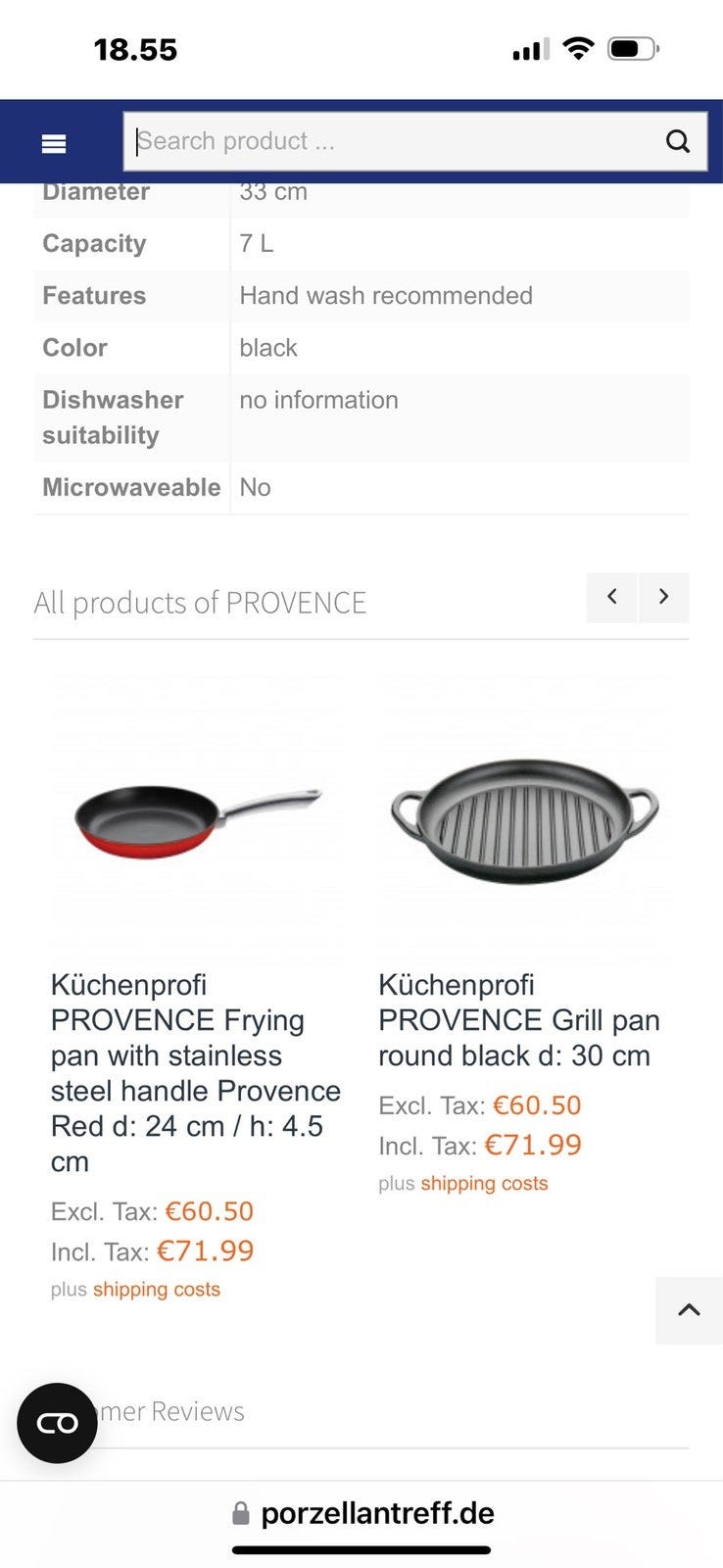Show next PROVENCE products
The width and height of the screenshot is (723, 1568).
664,597
